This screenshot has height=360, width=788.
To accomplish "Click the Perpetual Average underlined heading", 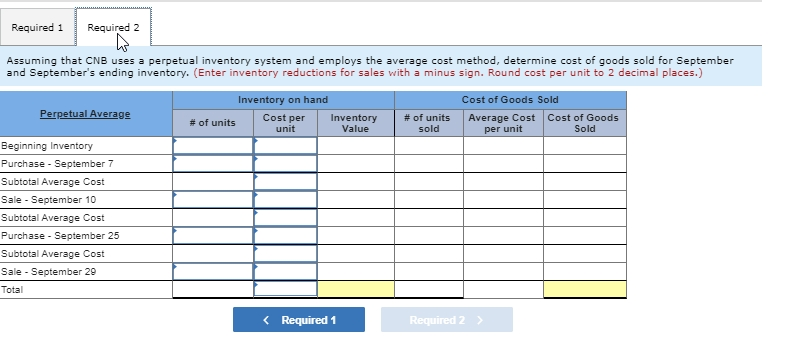I will (85, 114).
